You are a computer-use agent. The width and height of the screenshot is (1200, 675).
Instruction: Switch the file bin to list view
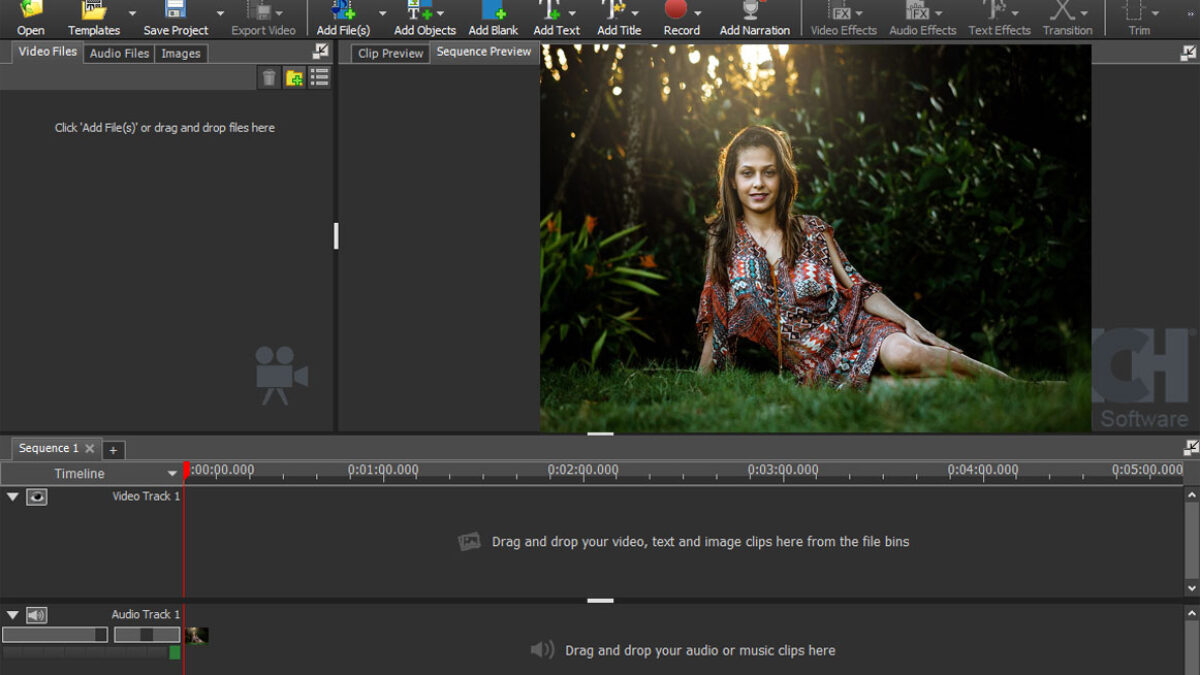click(x=319, y=78)
